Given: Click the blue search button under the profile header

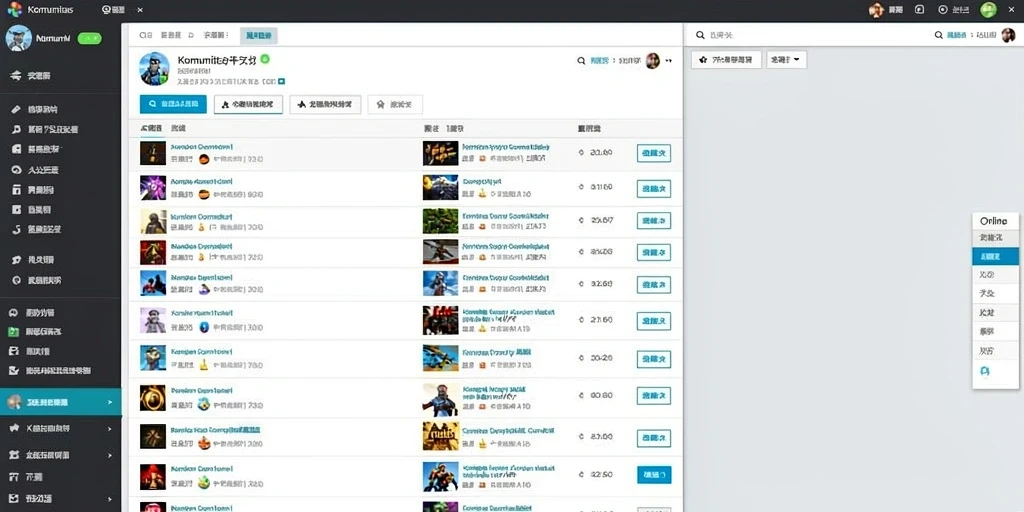Looking at the screenshot, I should click(173, 104).
